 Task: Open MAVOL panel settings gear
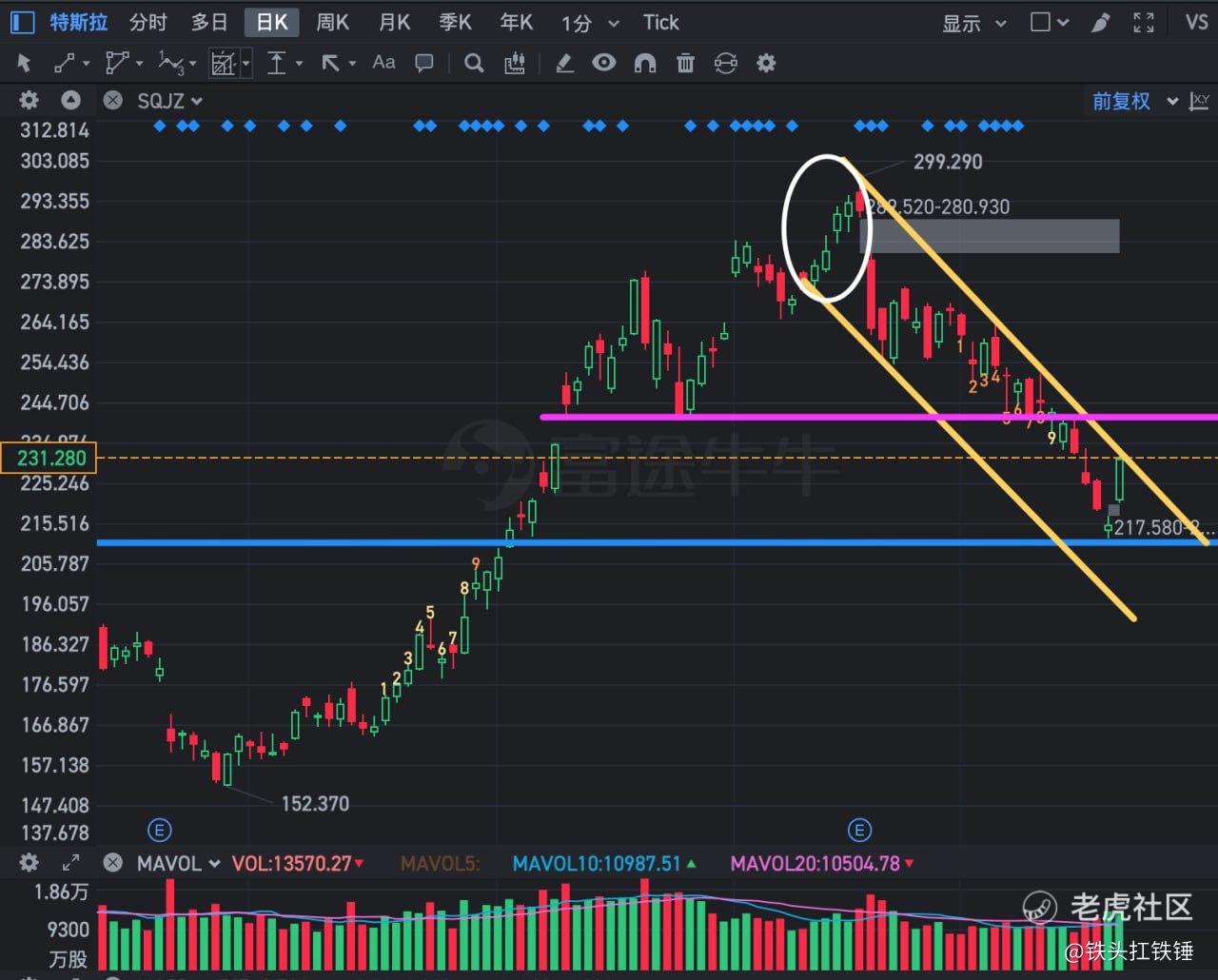[29, 863]
